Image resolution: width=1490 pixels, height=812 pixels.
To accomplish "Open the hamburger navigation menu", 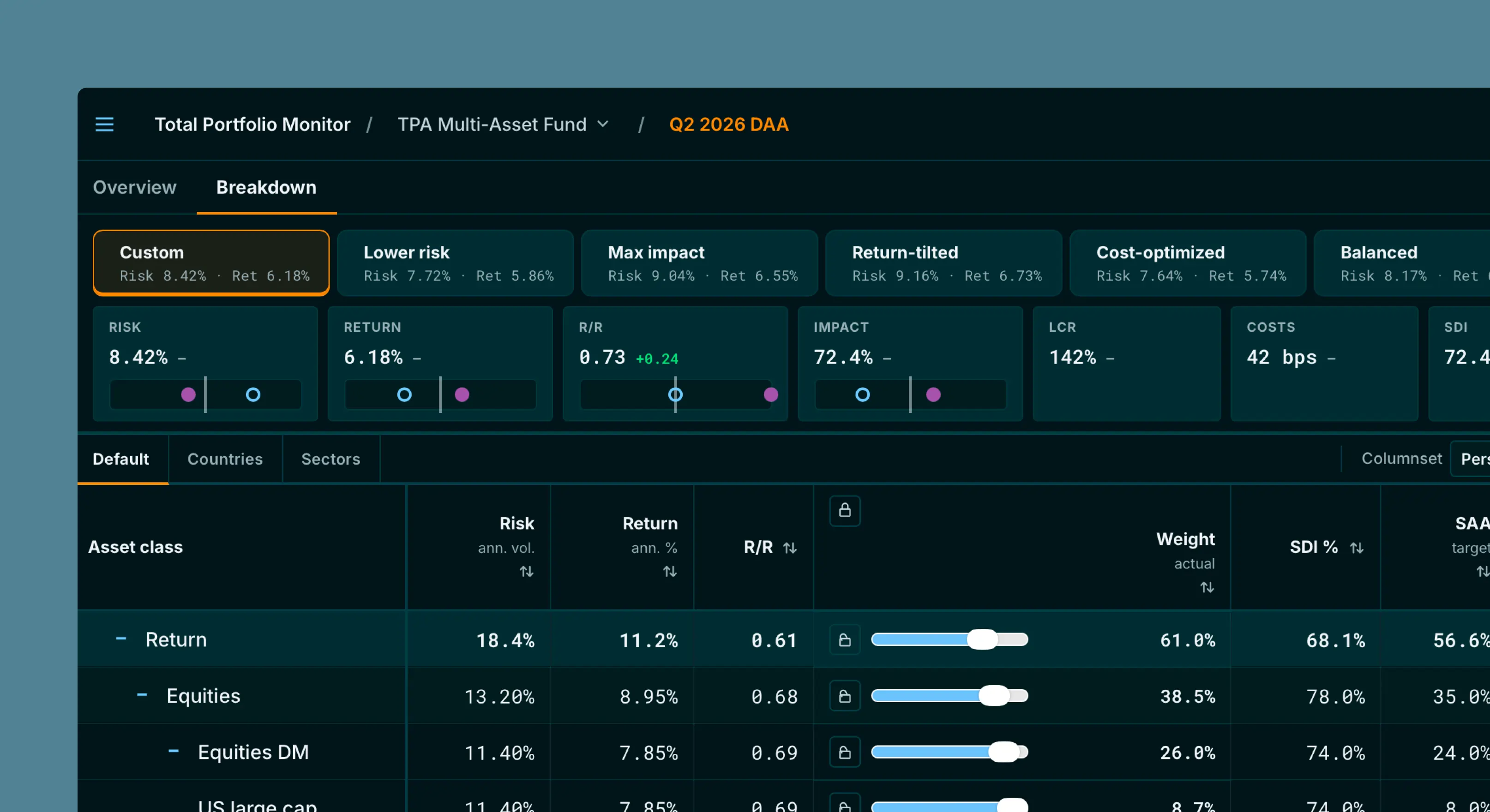I will [x=105, y=124].
